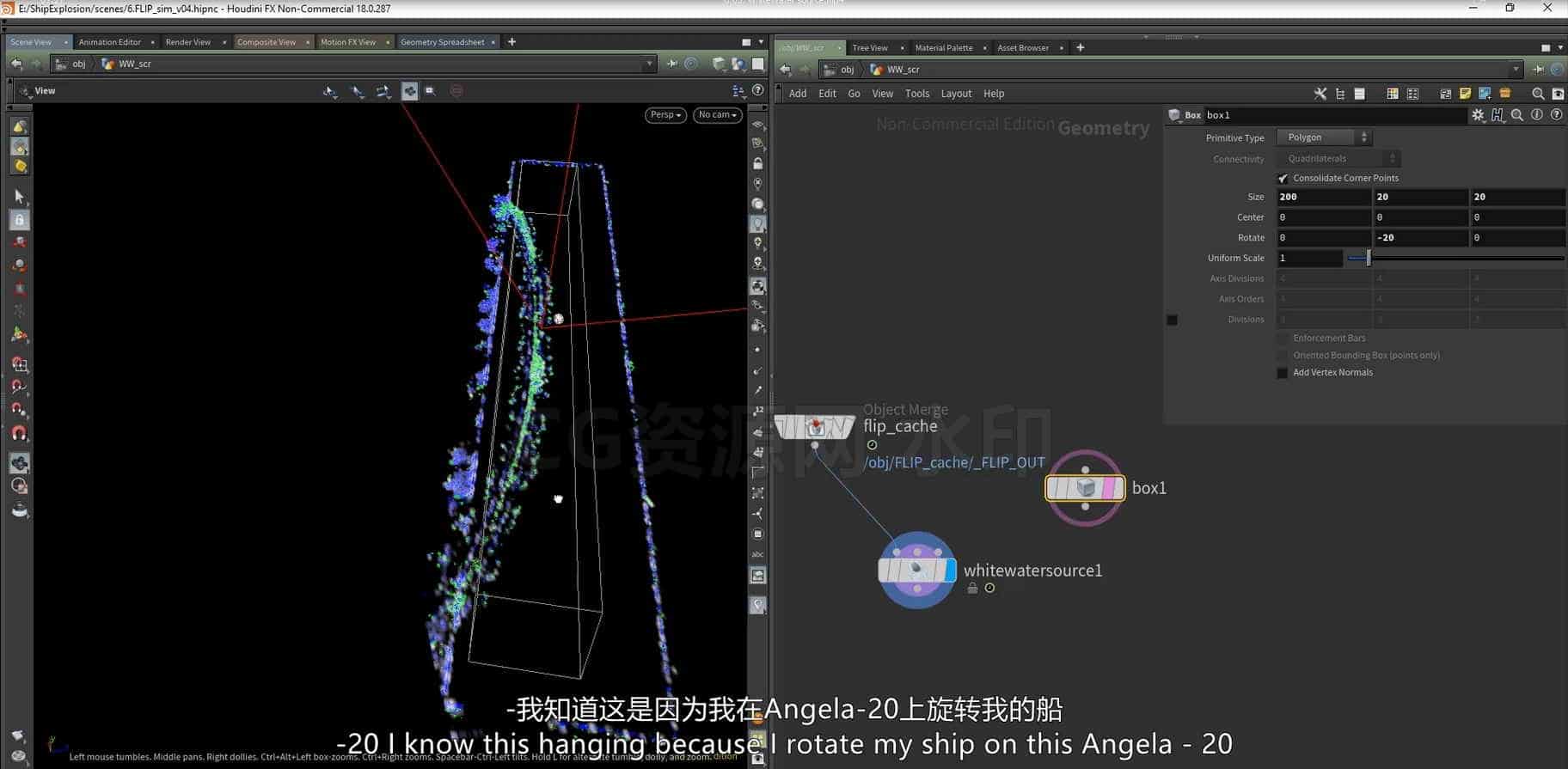
Task: Click the Size X field showing 200
Action: pyautogui.click(x=1324, y=197)
